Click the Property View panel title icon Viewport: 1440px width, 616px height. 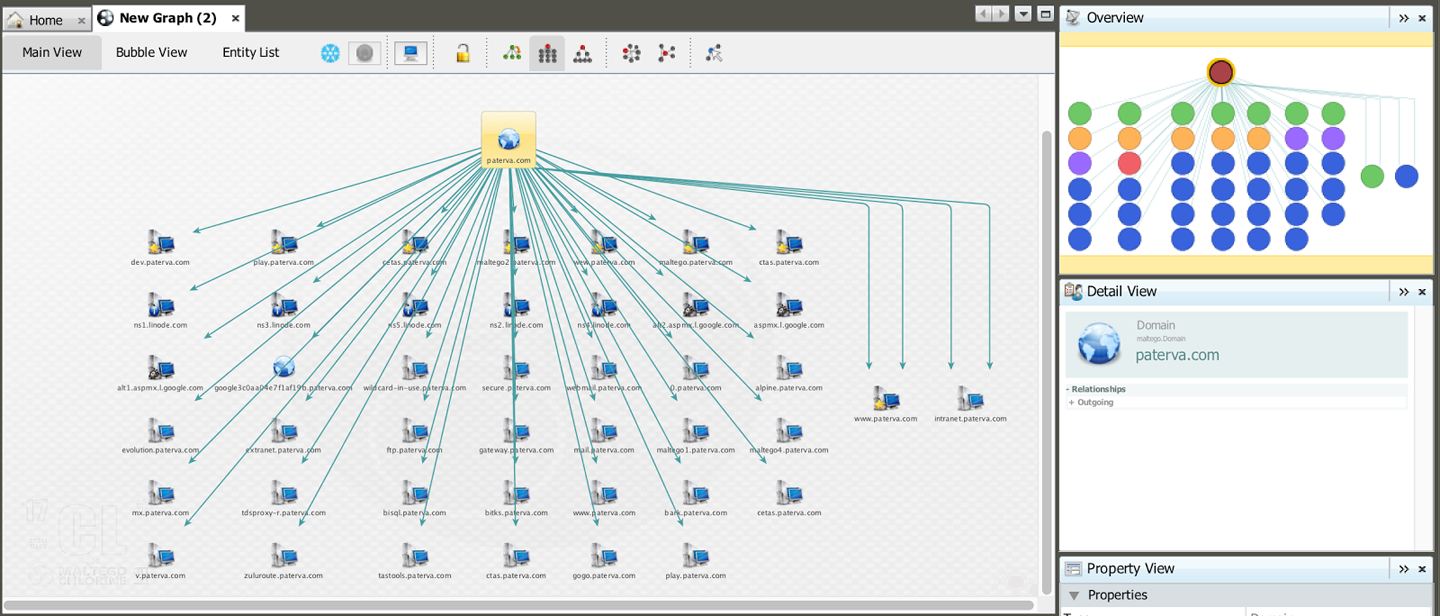click(x=1073, y=568)
